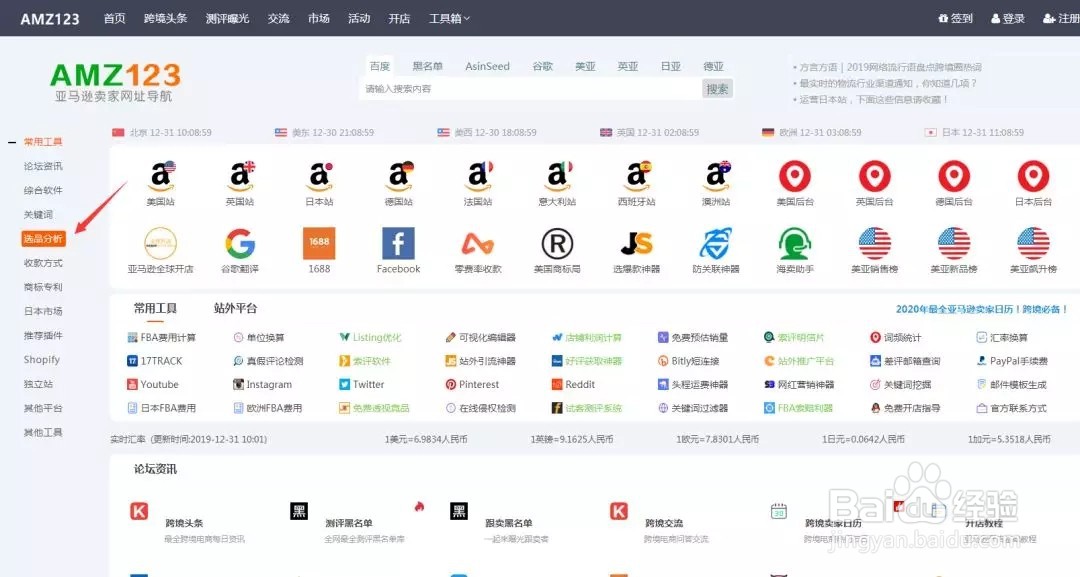Open the 开店 menu item
1080x577 pixels.
click(x=398, y=17)
